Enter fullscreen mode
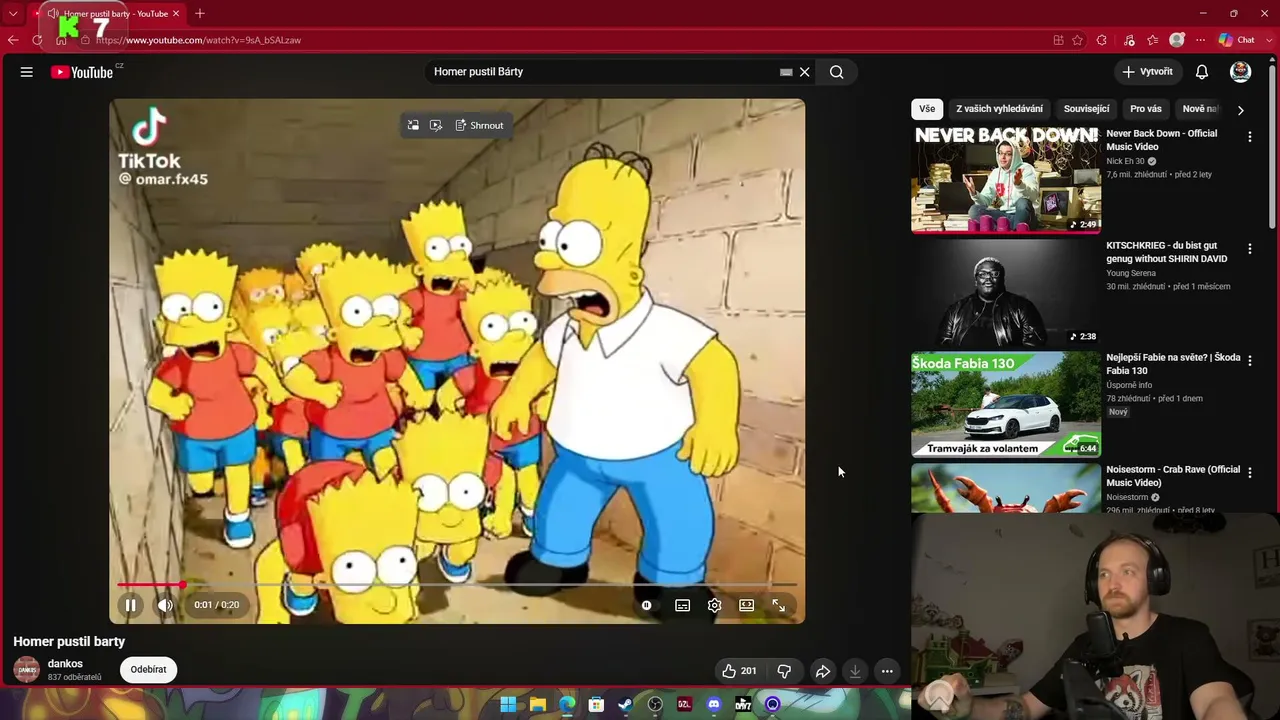 point(778,605)
